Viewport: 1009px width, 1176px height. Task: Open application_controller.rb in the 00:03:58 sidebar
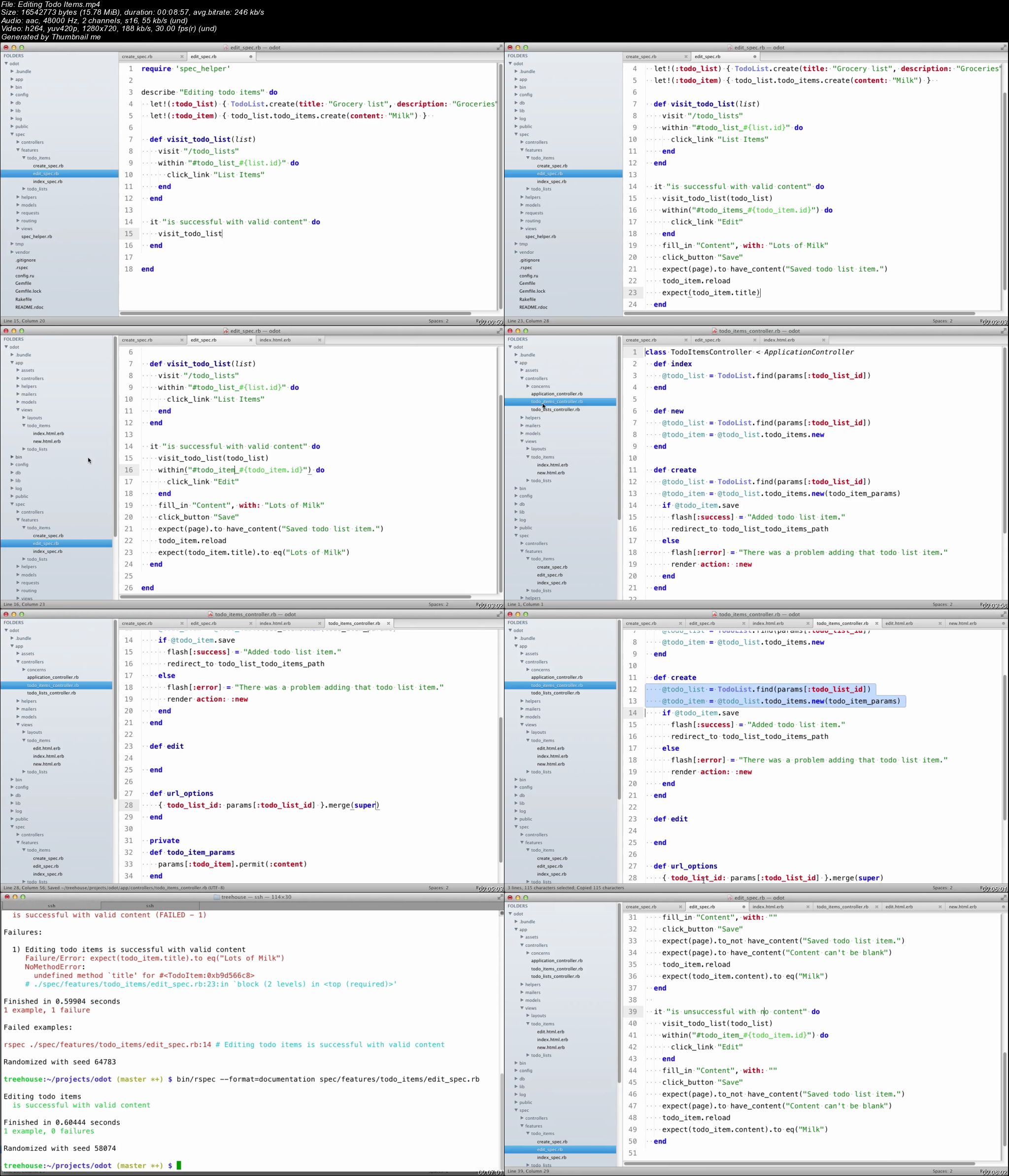[557, 394]
